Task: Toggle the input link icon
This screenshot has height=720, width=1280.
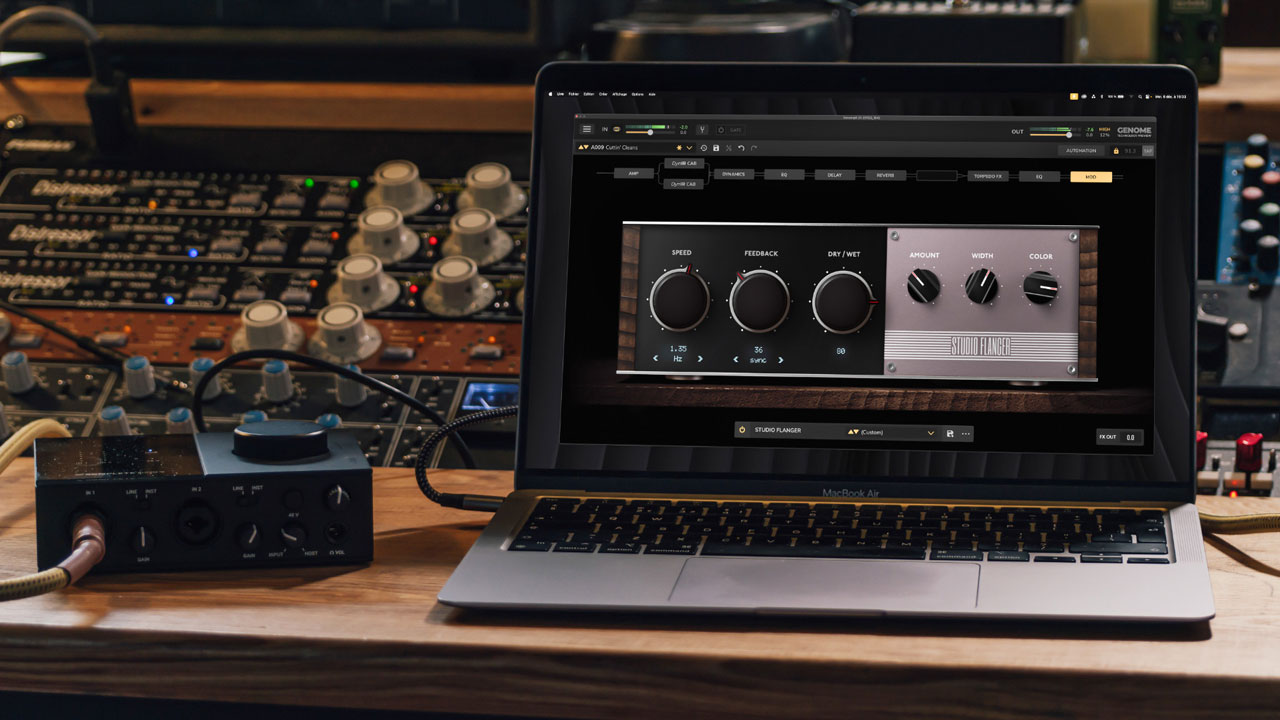Action: coord(617,129)
